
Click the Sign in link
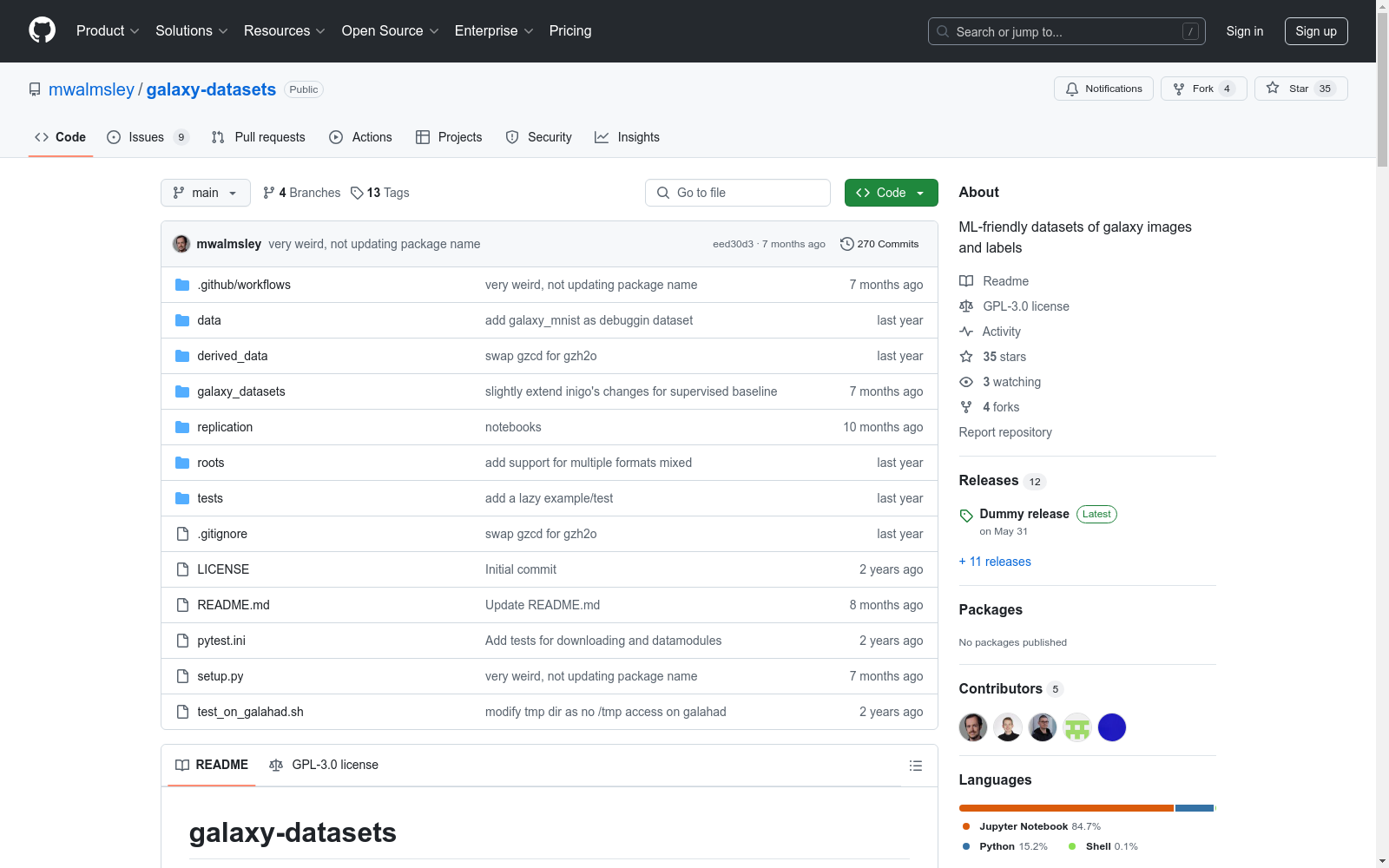pos(1245,31)
